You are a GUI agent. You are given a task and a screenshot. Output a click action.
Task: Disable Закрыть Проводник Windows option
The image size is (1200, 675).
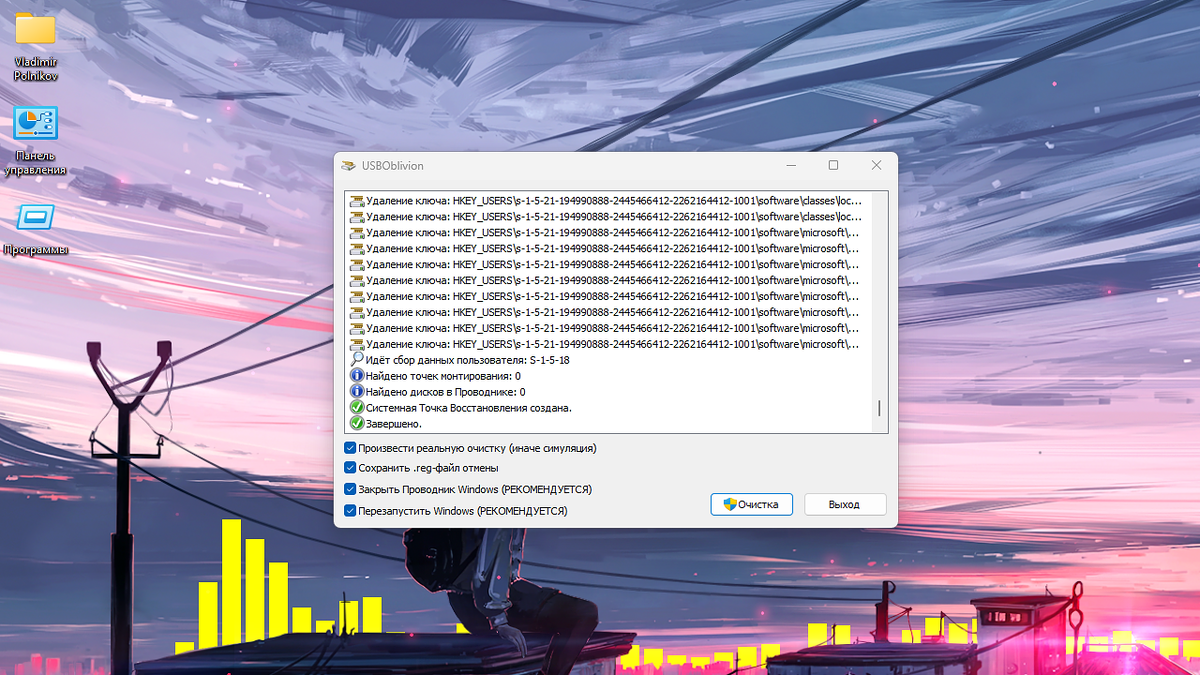(350, 490)
